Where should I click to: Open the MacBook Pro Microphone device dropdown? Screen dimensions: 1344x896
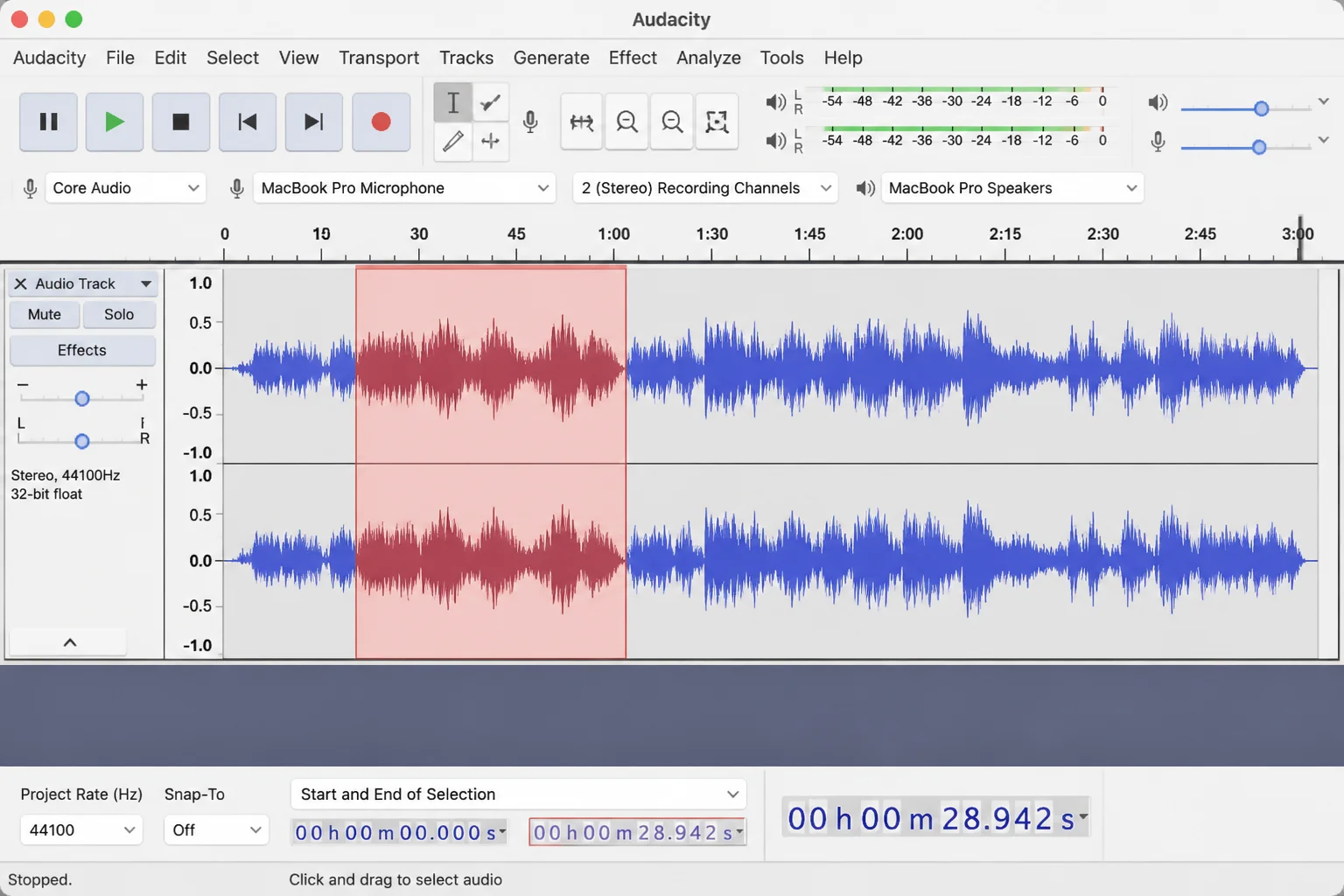point(404,188)
